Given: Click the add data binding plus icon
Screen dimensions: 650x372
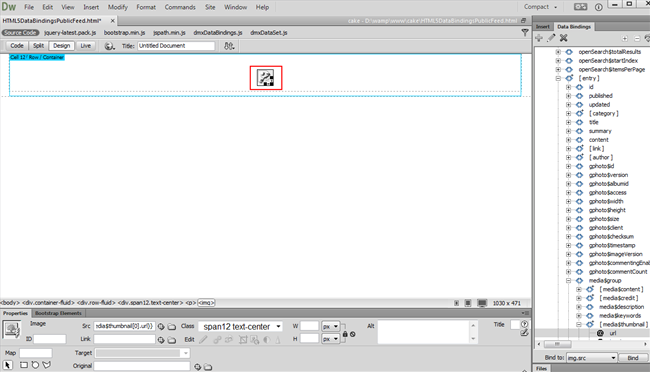Looking at the screenshot, I should [x=539, y=38].
